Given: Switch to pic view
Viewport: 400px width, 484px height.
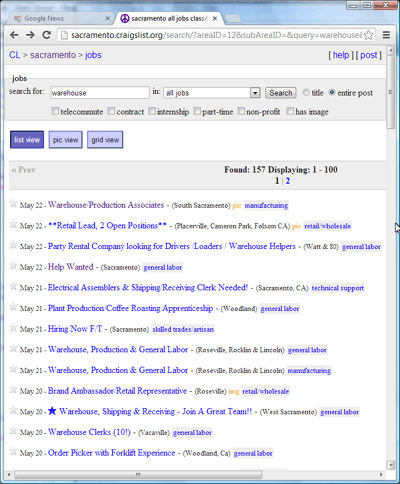Looking at the screenshot, I should 65,140.
